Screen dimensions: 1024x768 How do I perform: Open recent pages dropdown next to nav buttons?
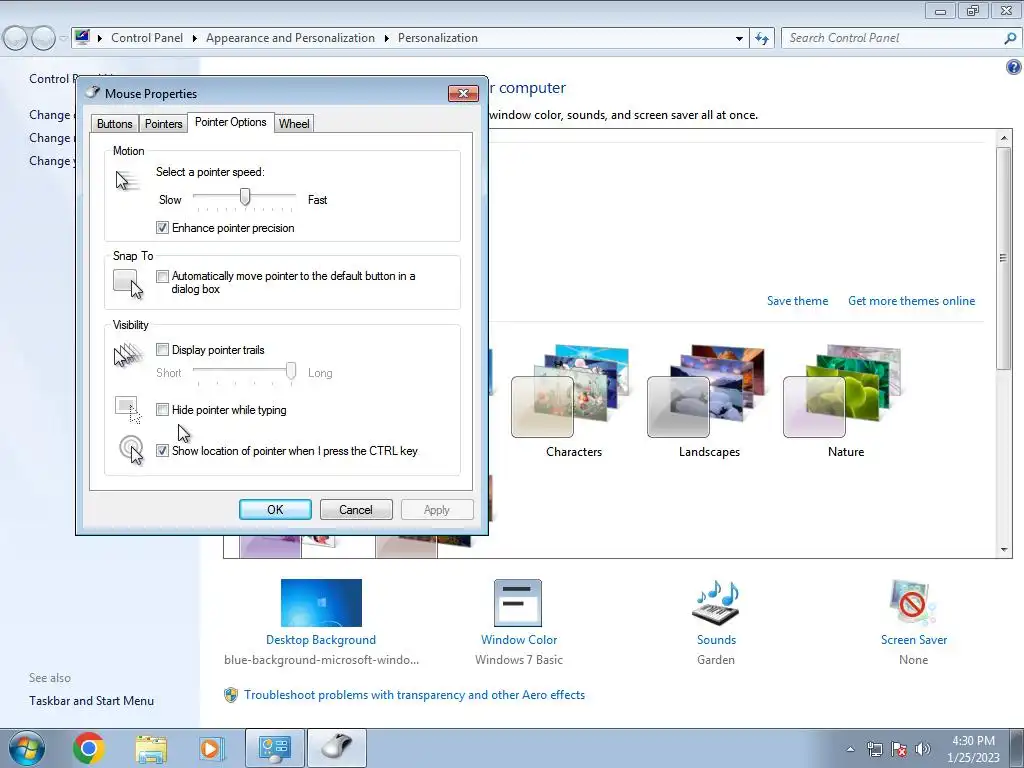pyautogui.click(x=63, y=39)
